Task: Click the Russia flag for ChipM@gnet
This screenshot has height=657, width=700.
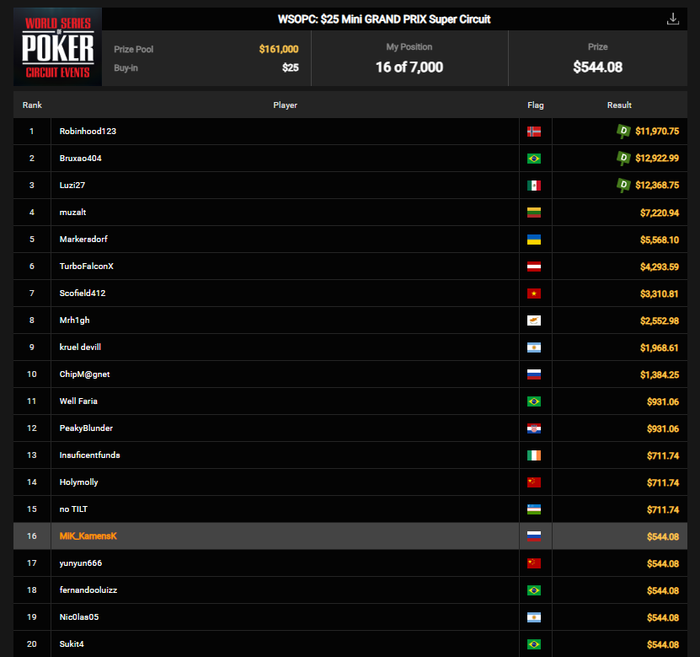Action: pos(534,374)
